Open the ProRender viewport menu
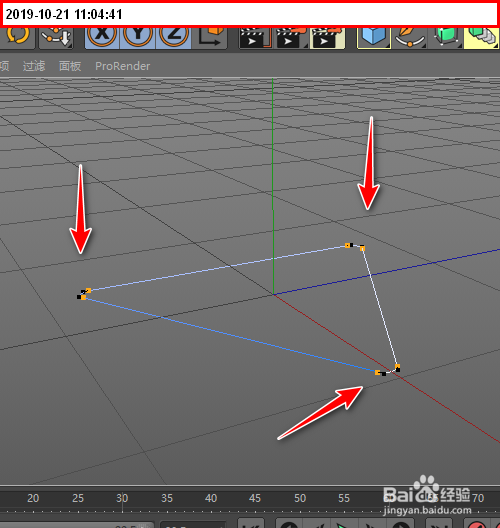Image resolution: width=500 pixels, height=528 pixels. point(123,66)
